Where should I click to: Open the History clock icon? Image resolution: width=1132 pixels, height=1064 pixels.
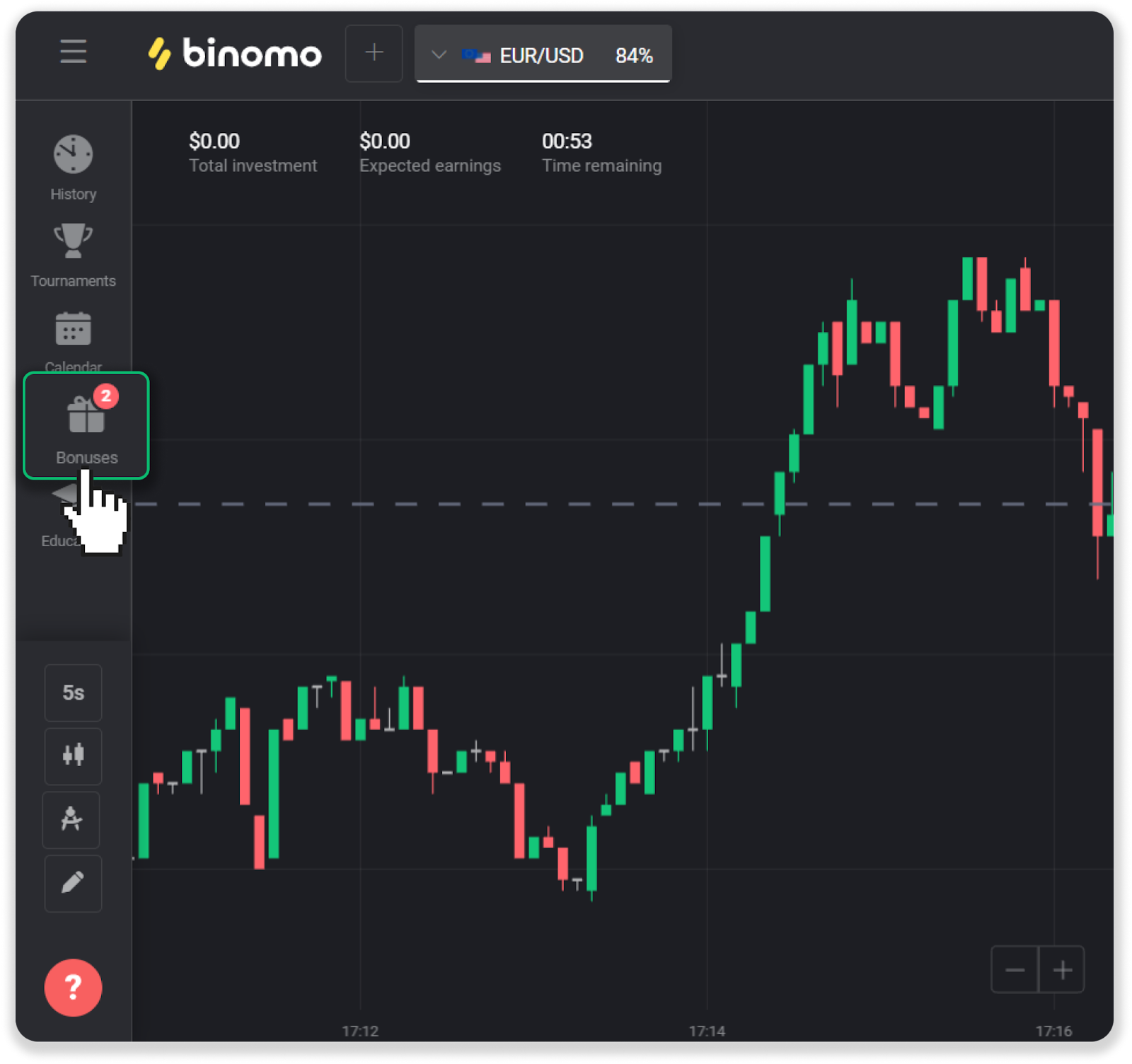(73, 154)
